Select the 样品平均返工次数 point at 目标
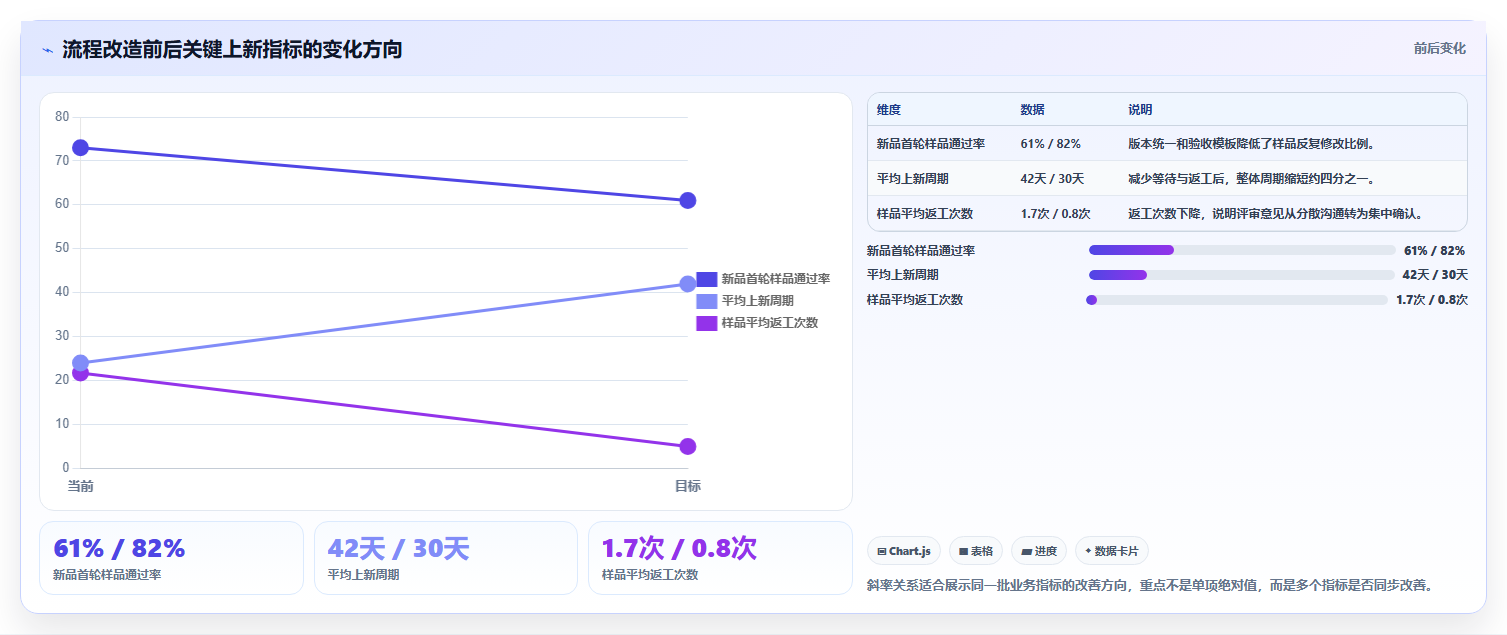The height and width of the screenshot is (635, 1507). click(688, 446)
